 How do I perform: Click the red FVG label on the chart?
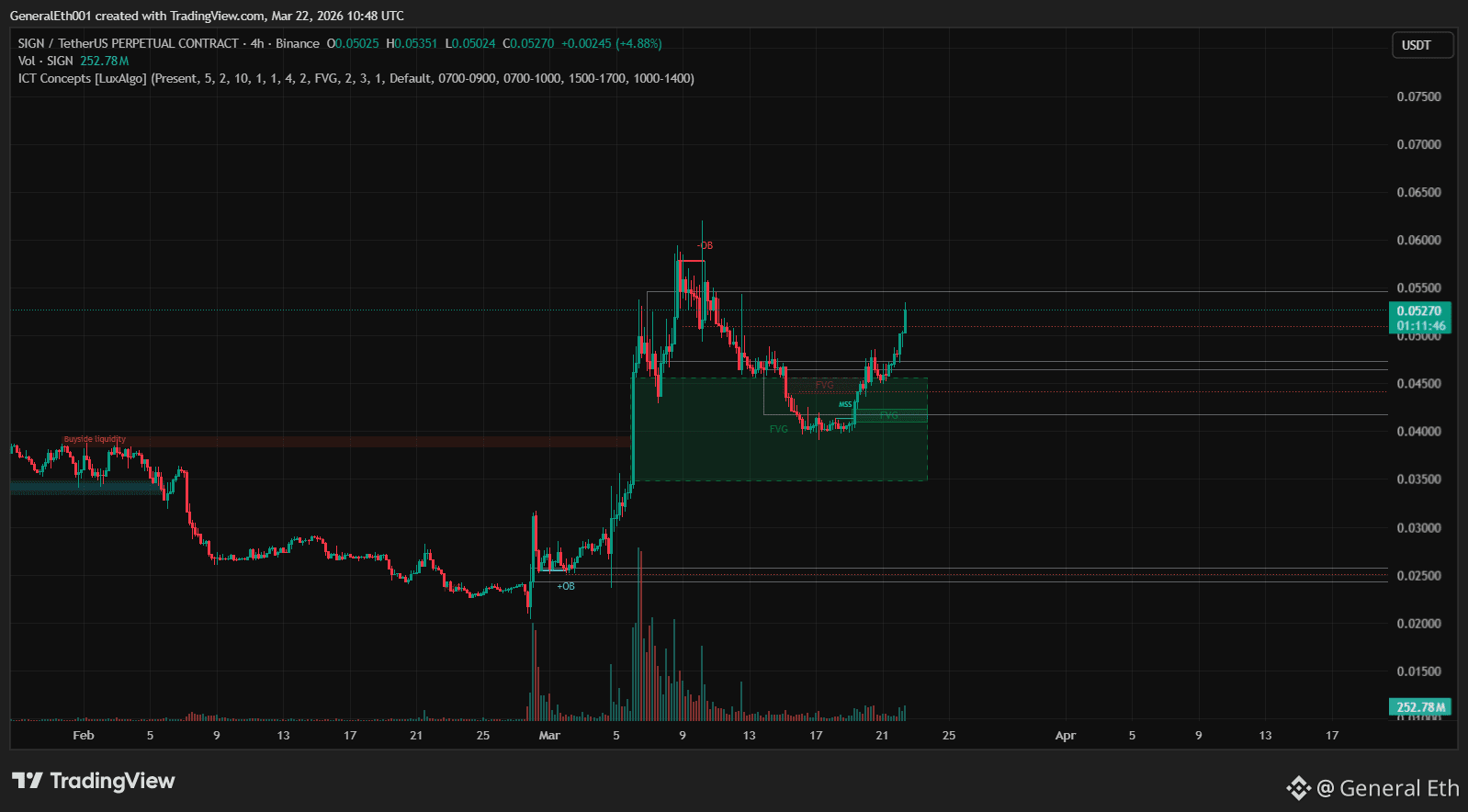pos(825,385)
